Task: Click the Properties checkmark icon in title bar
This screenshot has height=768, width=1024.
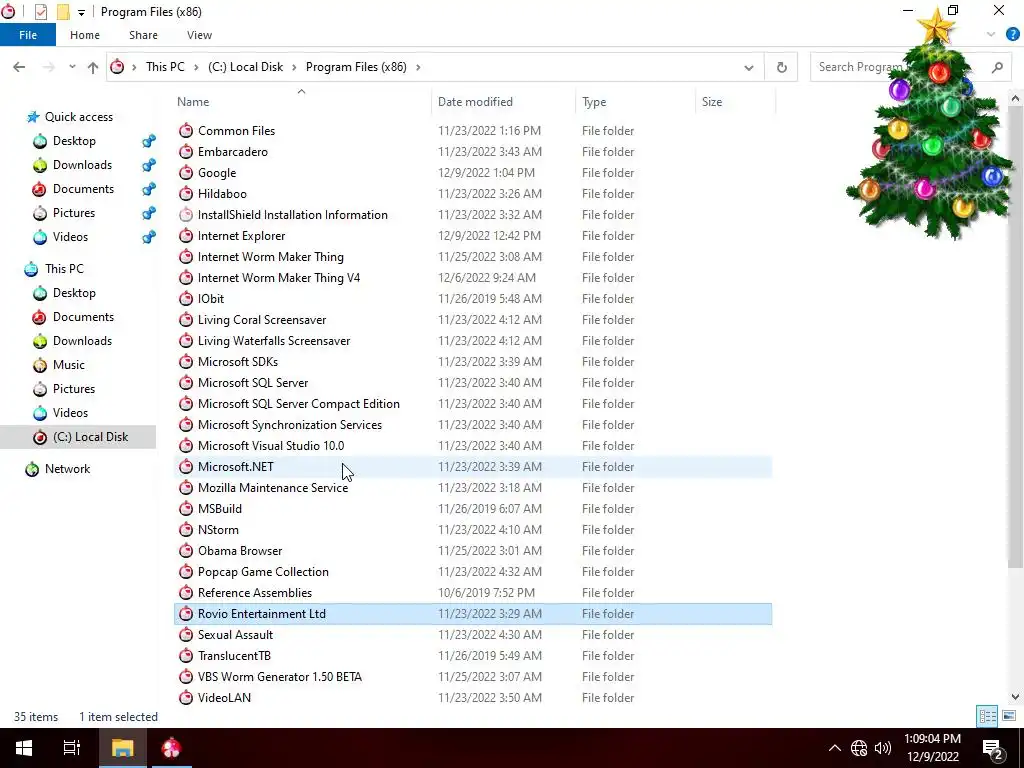Action: click(x=40, y=12)
